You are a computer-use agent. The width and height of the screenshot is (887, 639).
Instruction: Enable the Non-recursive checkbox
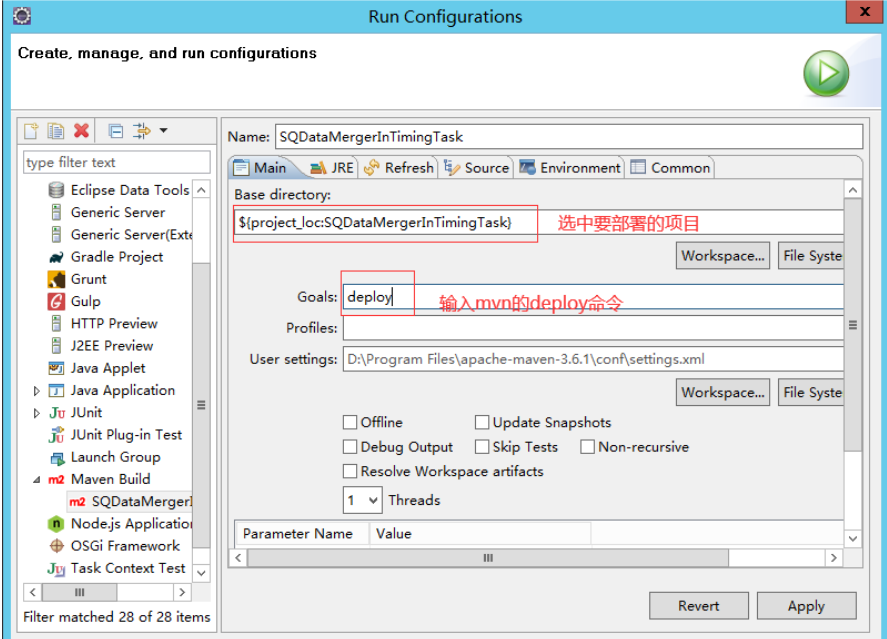pyautogui.click(x=588, y=447)
